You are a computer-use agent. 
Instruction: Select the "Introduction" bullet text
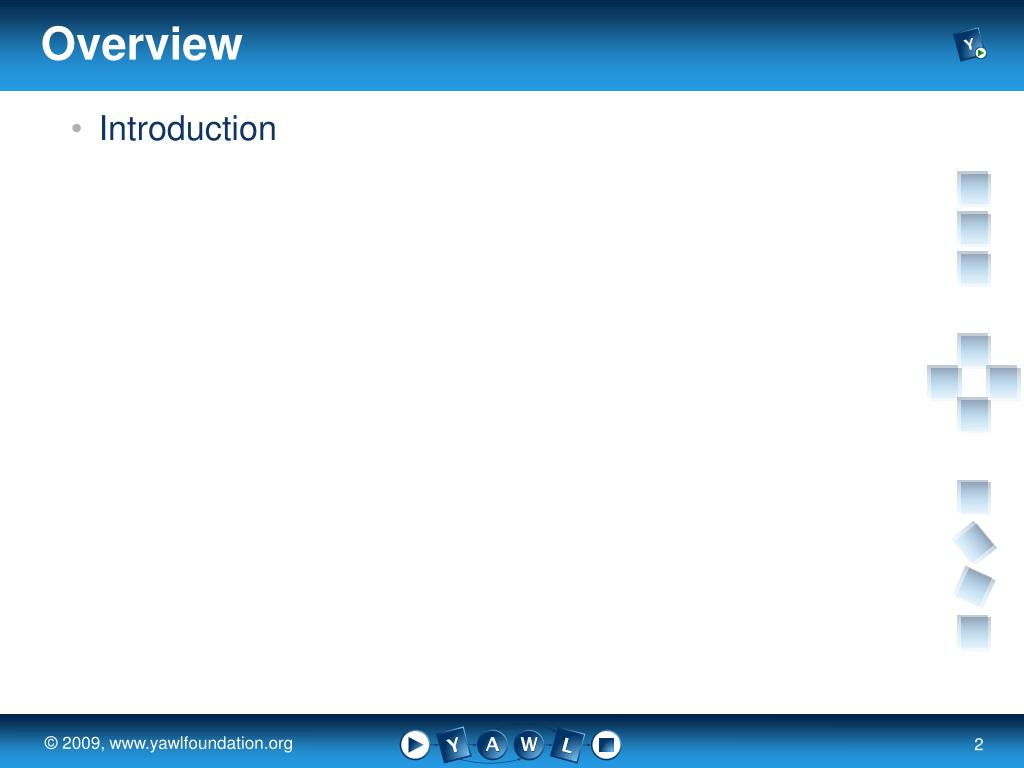pyautogui.click(x=188, y=128)
